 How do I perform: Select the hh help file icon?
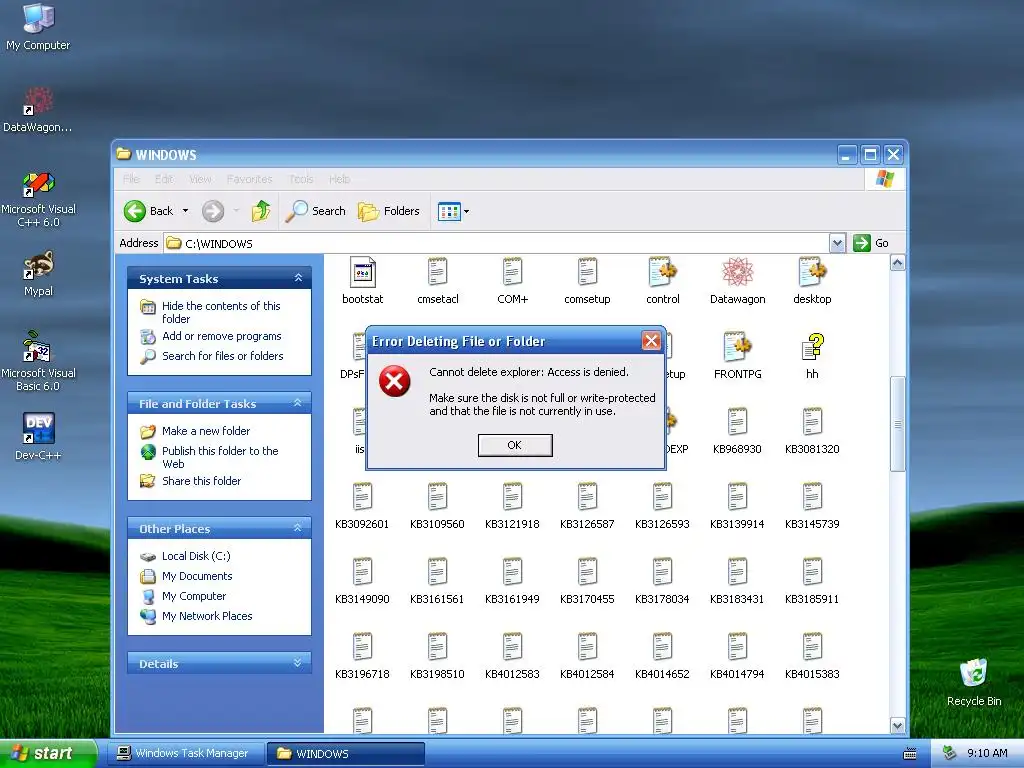tap(812, 356)
